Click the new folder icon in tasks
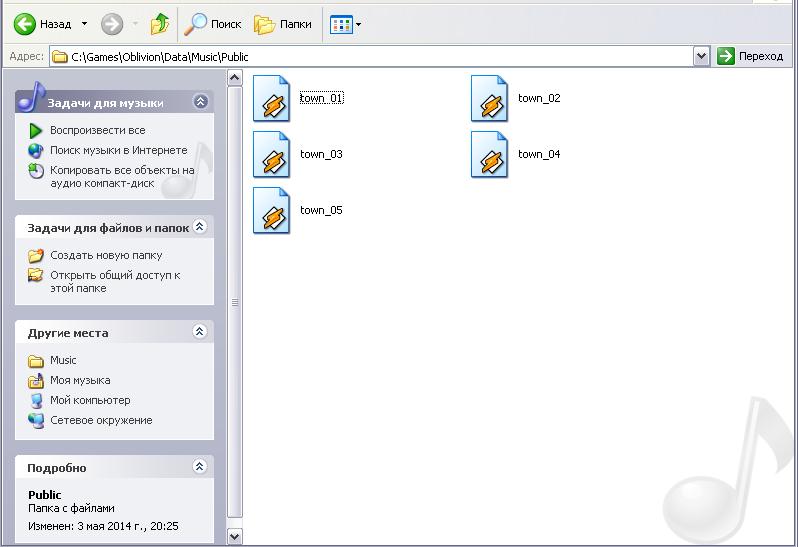Viewport: 798px width, 547px height. [x=36, y=255]
